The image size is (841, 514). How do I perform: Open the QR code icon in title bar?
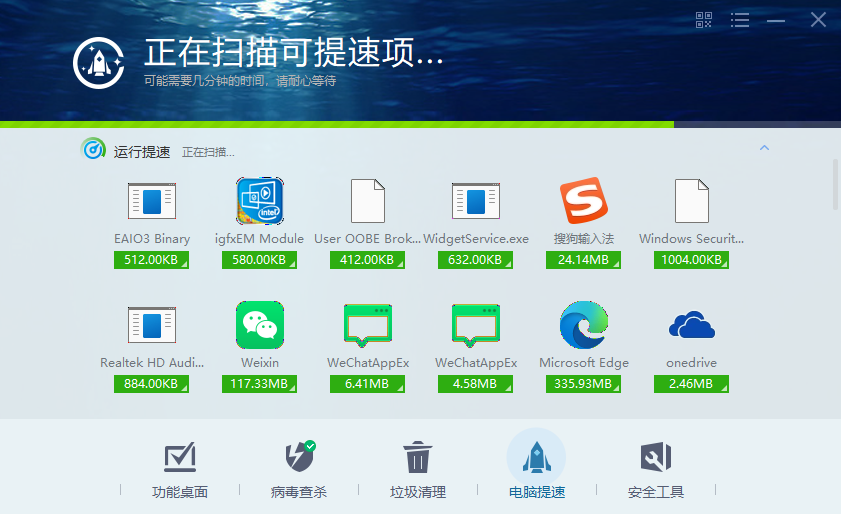click(x=703, y=20)
